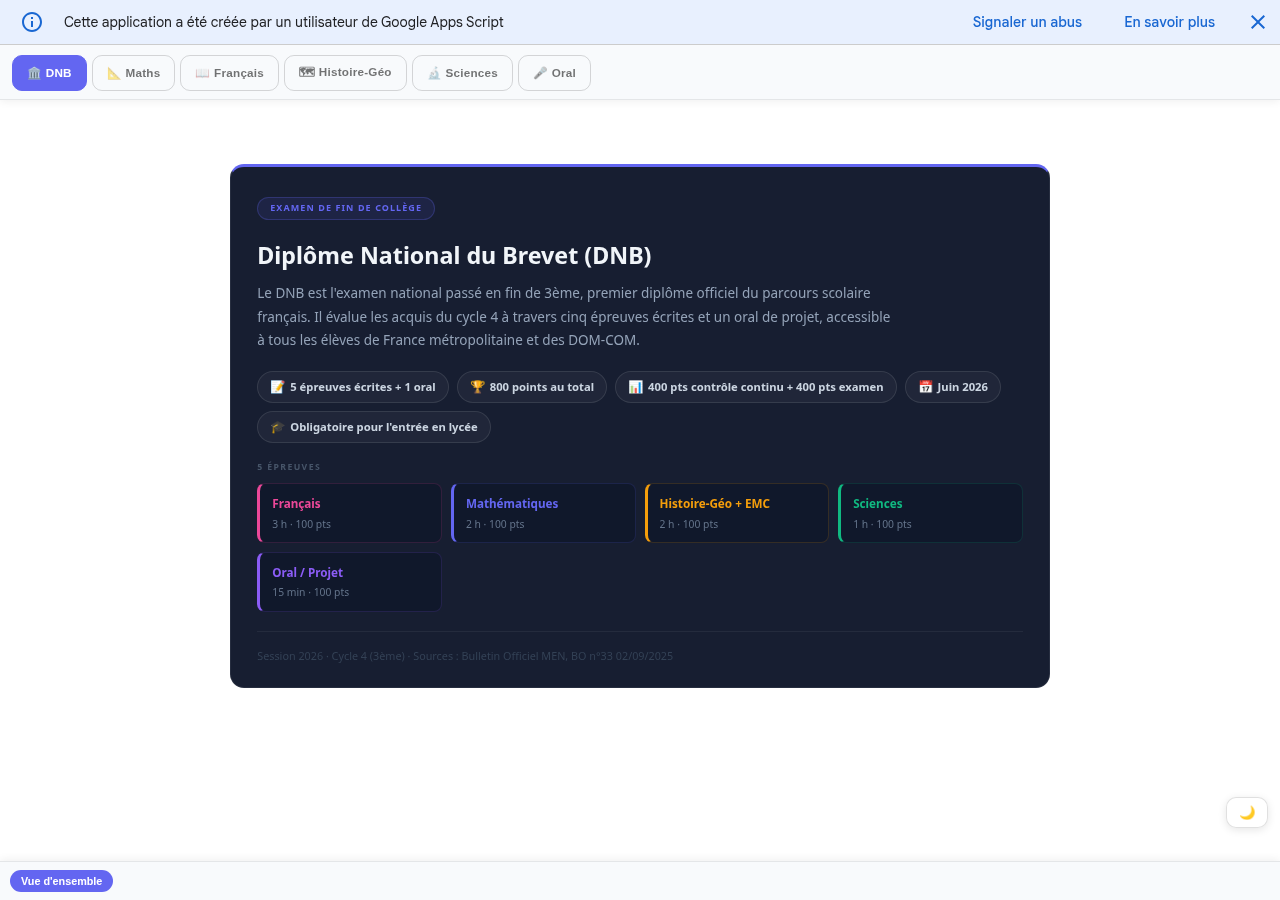The image size is (1280, 900).
Task: Click the info icon in the banner
Action: point(32,22)
